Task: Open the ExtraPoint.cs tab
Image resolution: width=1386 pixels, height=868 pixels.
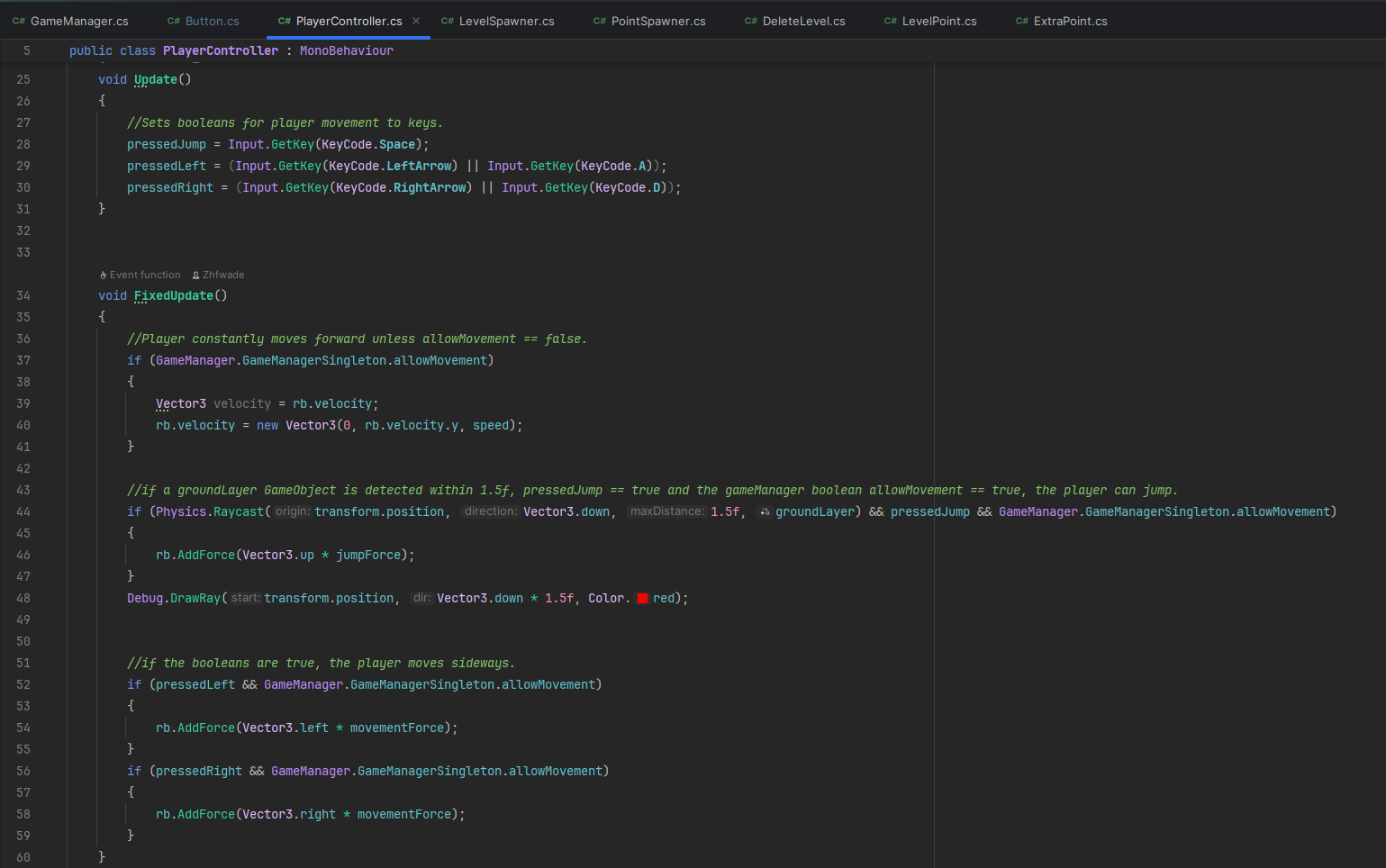Action: [x=1062, y=21]
